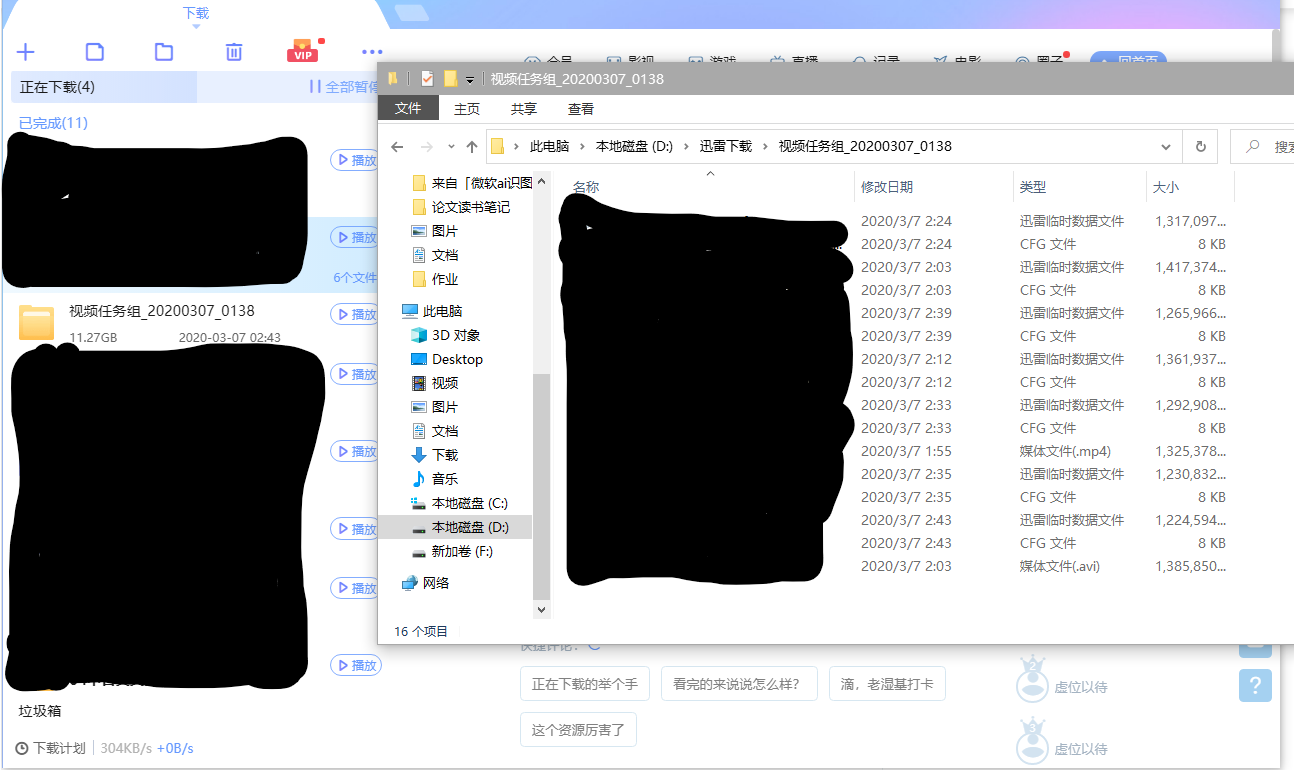Go up one folder level with the up arrow

coord(471,146)
